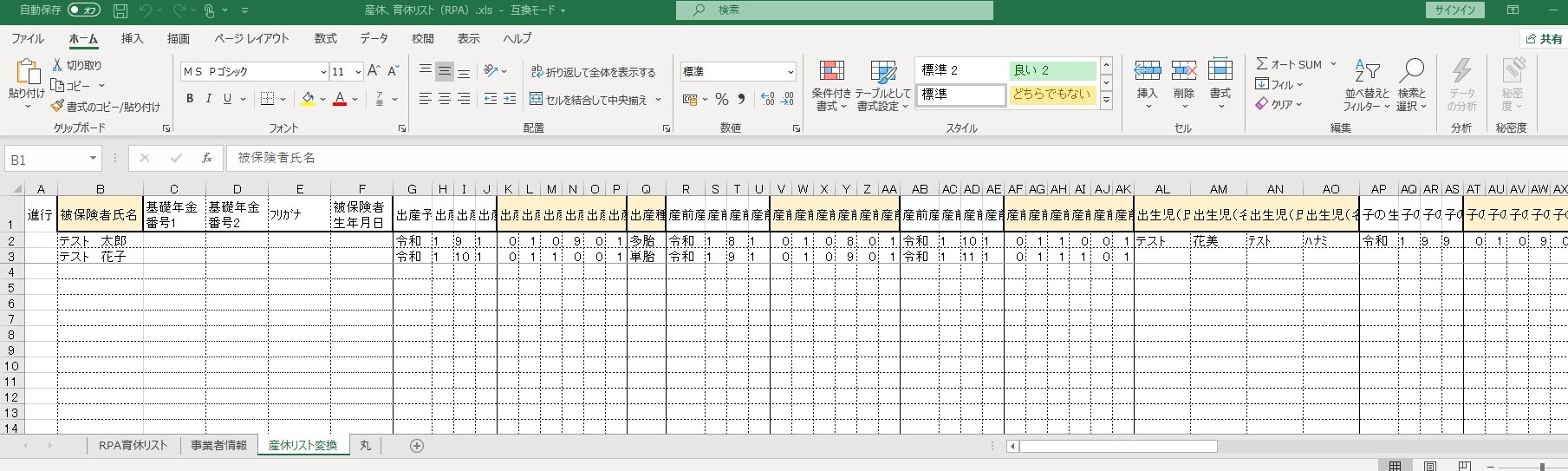
Task: Switch to the RPA育休リスト sheet tab
Action: point(133,446)
